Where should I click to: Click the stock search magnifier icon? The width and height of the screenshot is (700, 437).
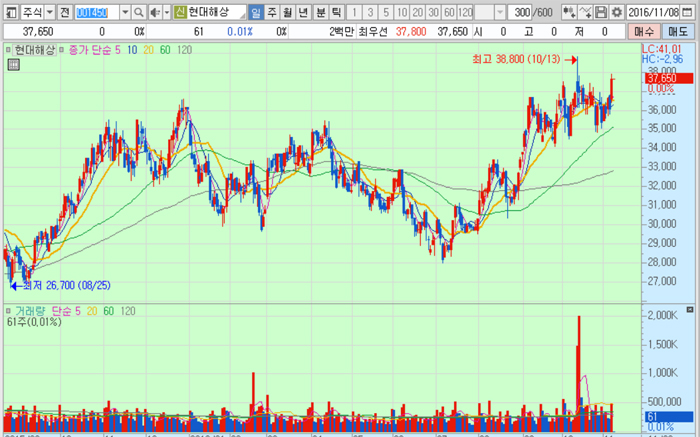pos(140,12)
